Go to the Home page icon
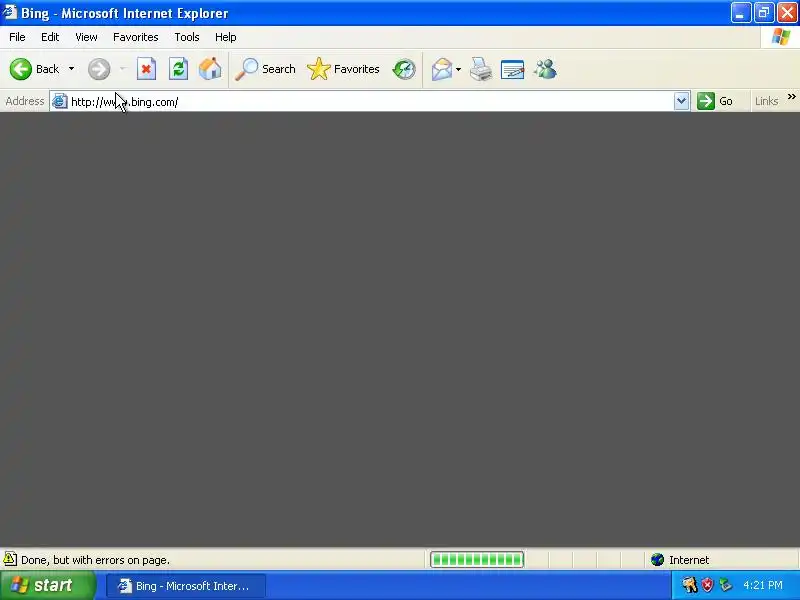This screenshot has height=600, width=800. coord(210,69)
